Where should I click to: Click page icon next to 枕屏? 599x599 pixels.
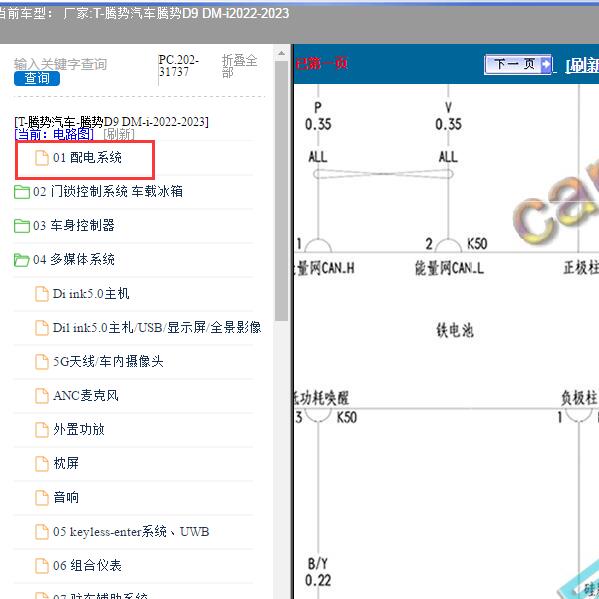(x=42, y=464)
